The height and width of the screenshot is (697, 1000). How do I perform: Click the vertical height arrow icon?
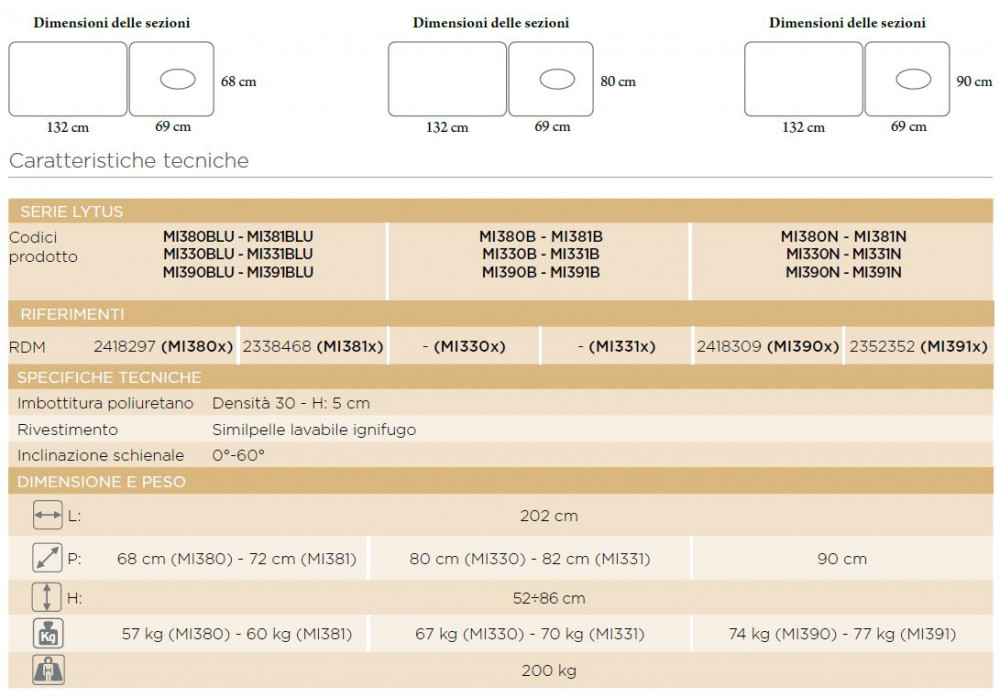coord(47,598)
